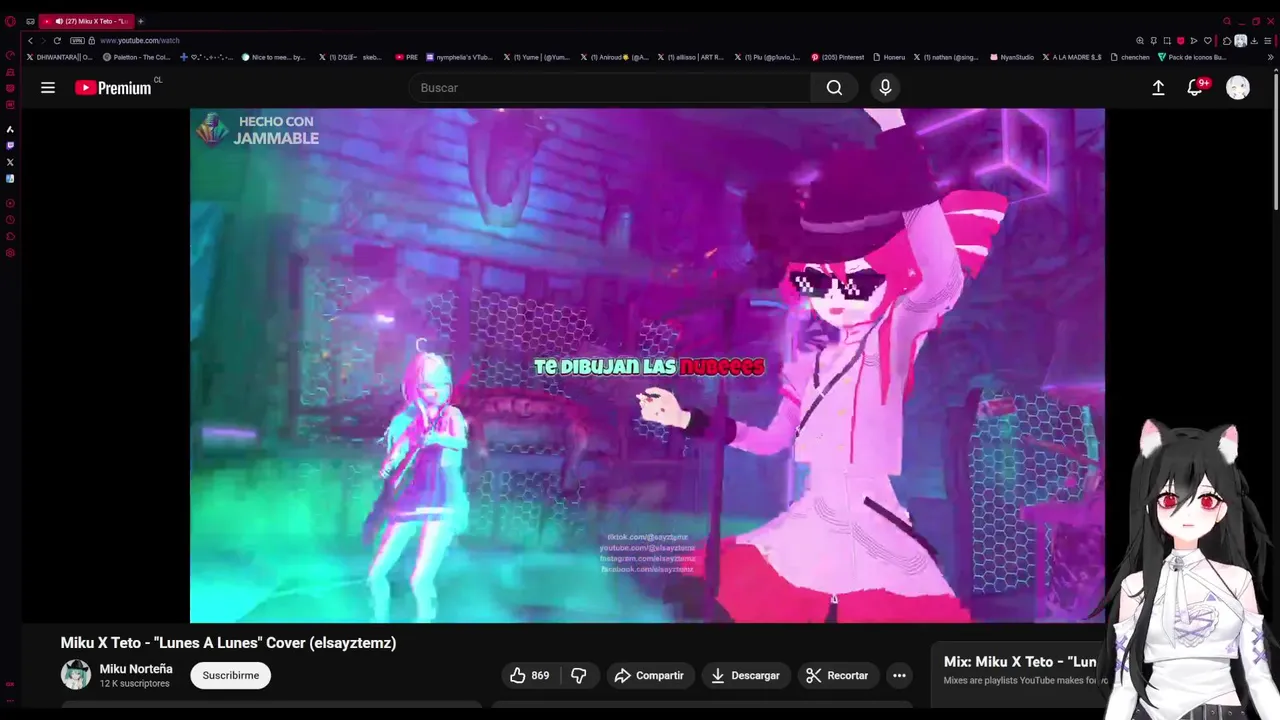Open the workspaces icon beside the tab
Screen dimensions: 1280x720
[x=30, y=21]
